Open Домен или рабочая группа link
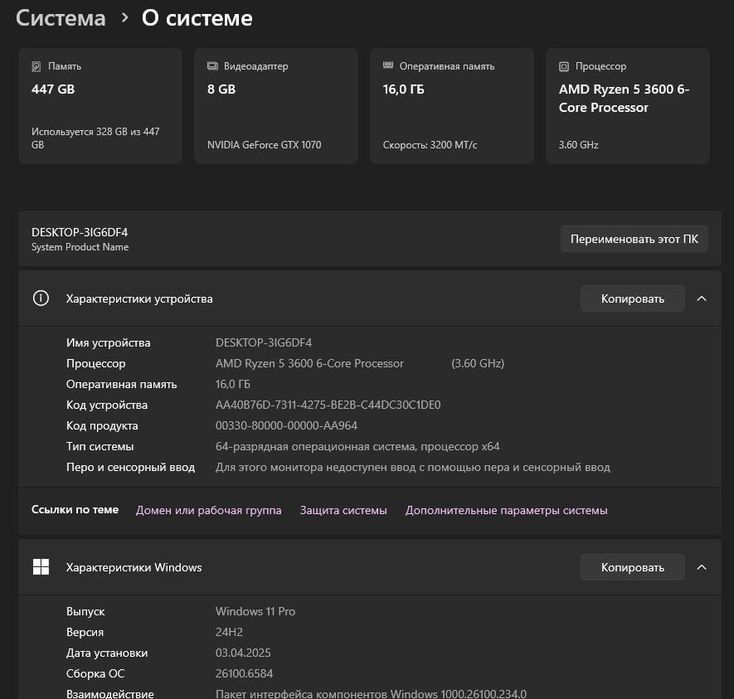The width and height of the screenshot is (734, 699). 208,510
